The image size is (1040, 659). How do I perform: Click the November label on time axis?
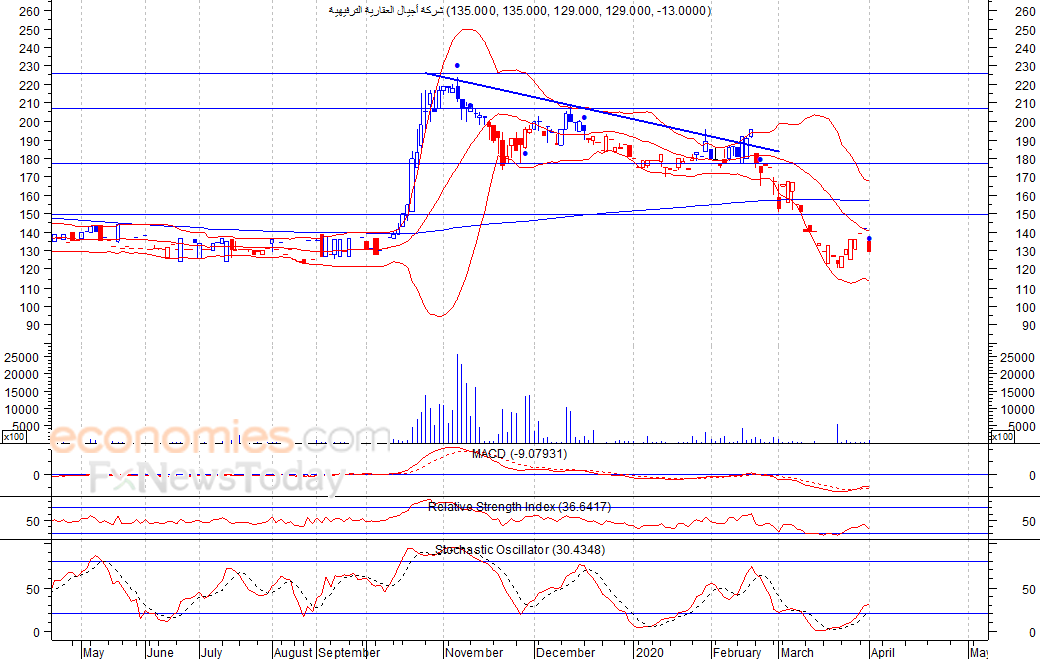pos(474,652)
